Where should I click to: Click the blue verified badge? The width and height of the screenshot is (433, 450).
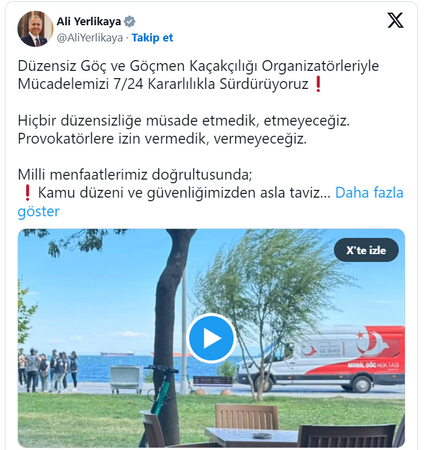(130, 22)
